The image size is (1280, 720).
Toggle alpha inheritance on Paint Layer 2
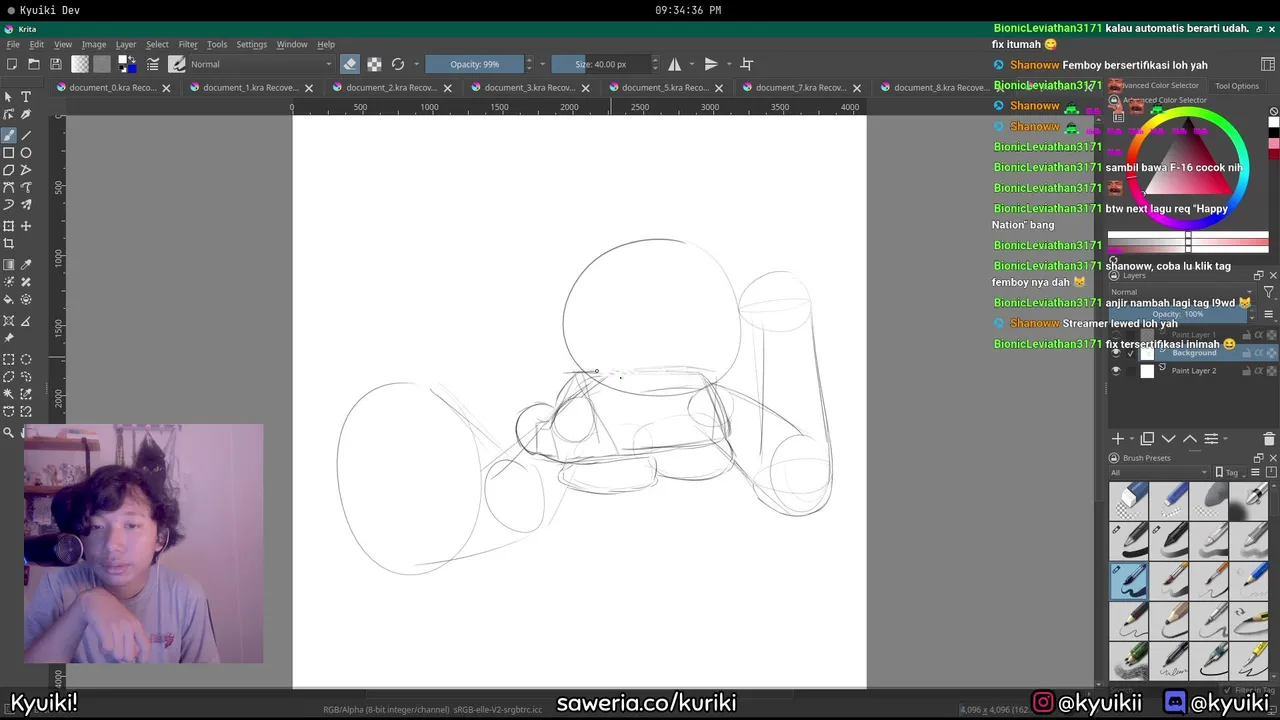point(1258,371)
